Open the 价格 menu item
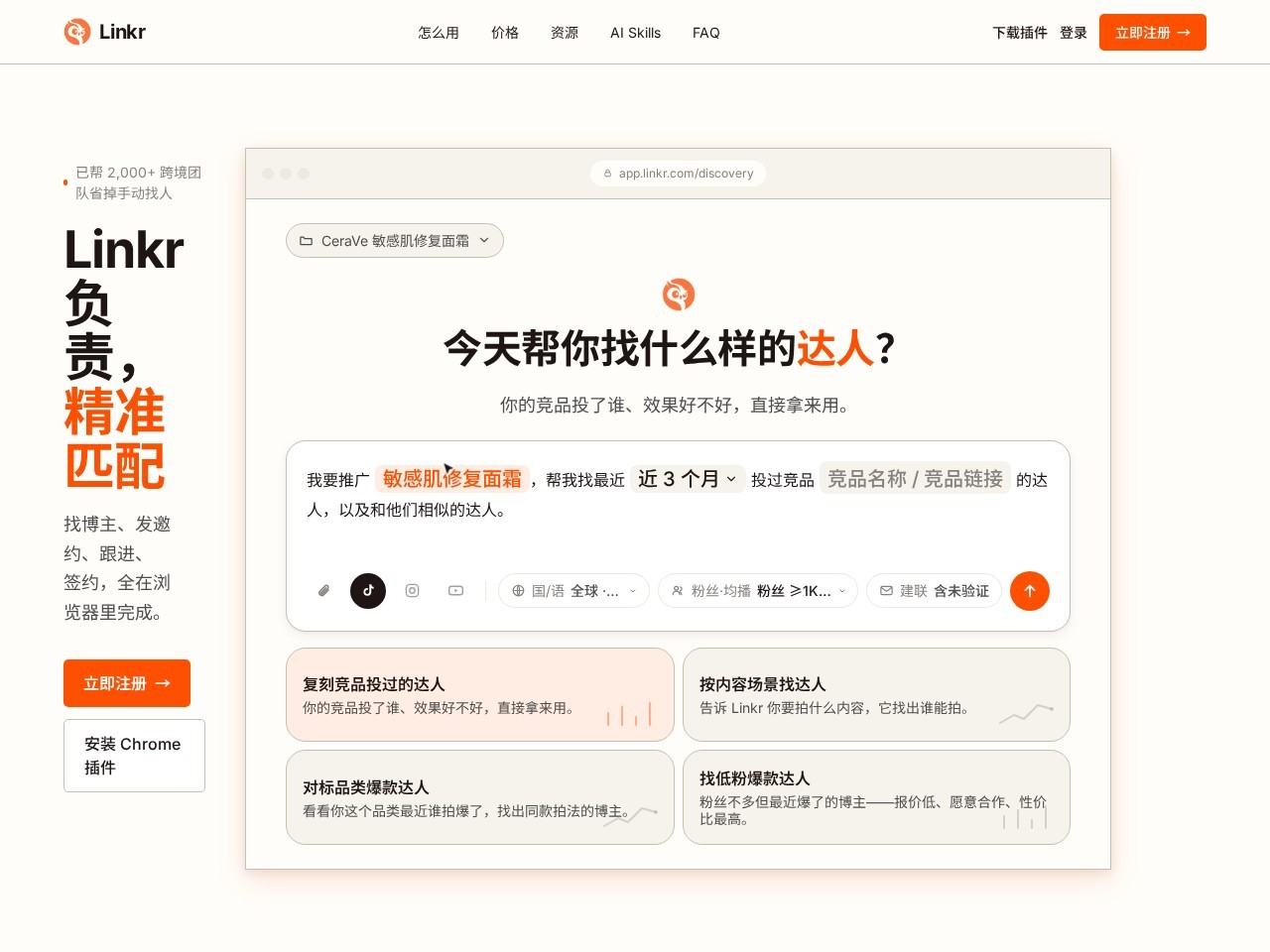 (x=505, y=33)
